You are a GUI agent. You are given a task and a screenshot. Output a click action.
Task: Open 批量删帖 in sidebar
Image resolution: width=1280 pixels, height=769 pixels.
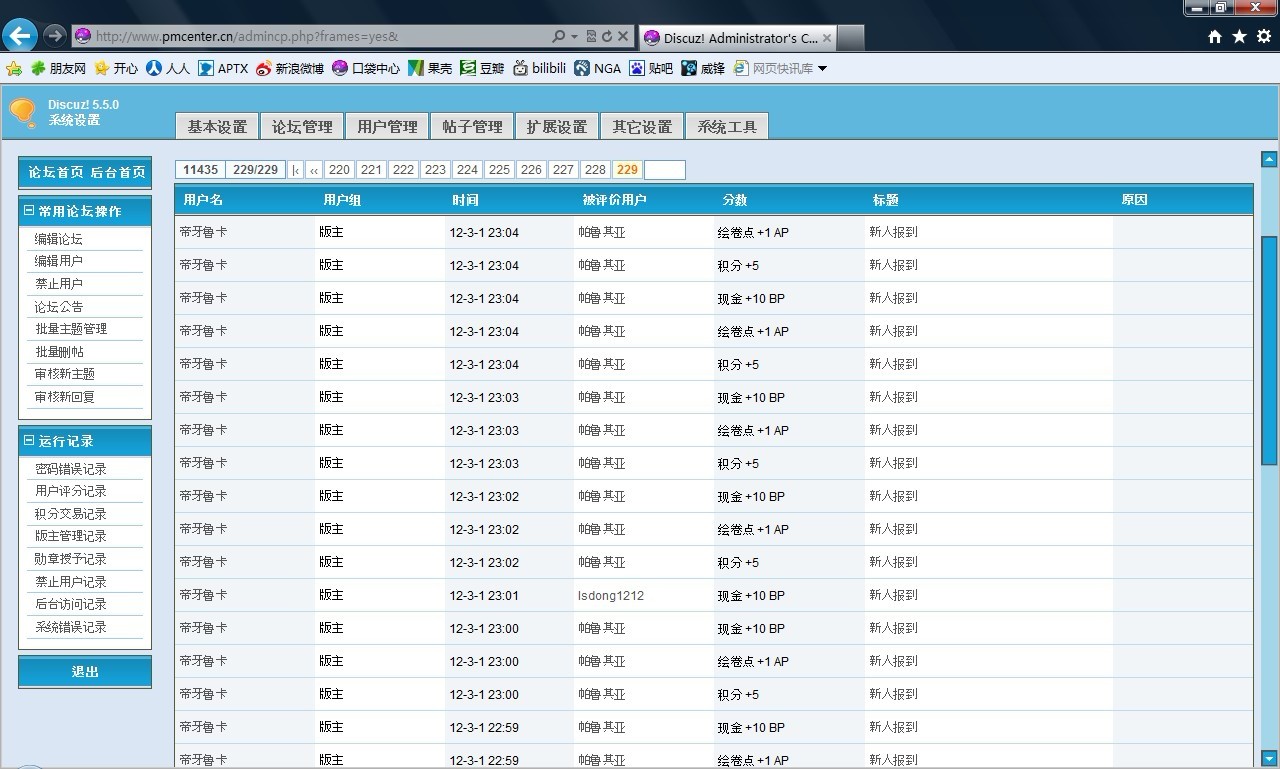59,352
